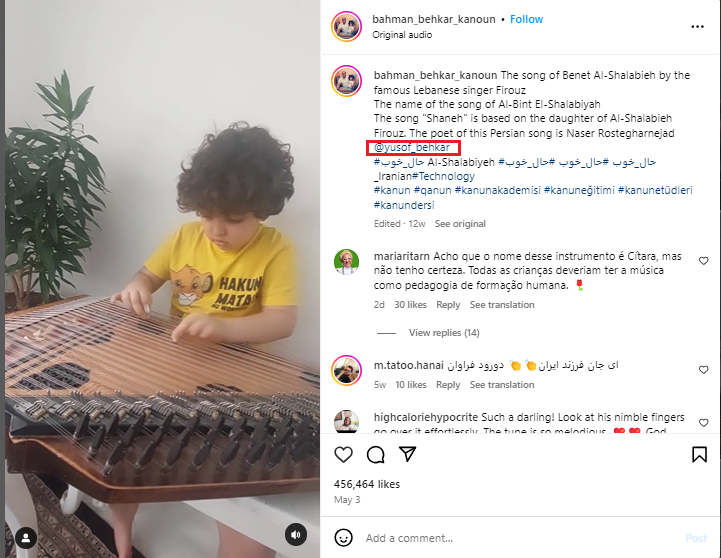
Task: See translation of mariaritarn's comment
Action: [502, 305]
